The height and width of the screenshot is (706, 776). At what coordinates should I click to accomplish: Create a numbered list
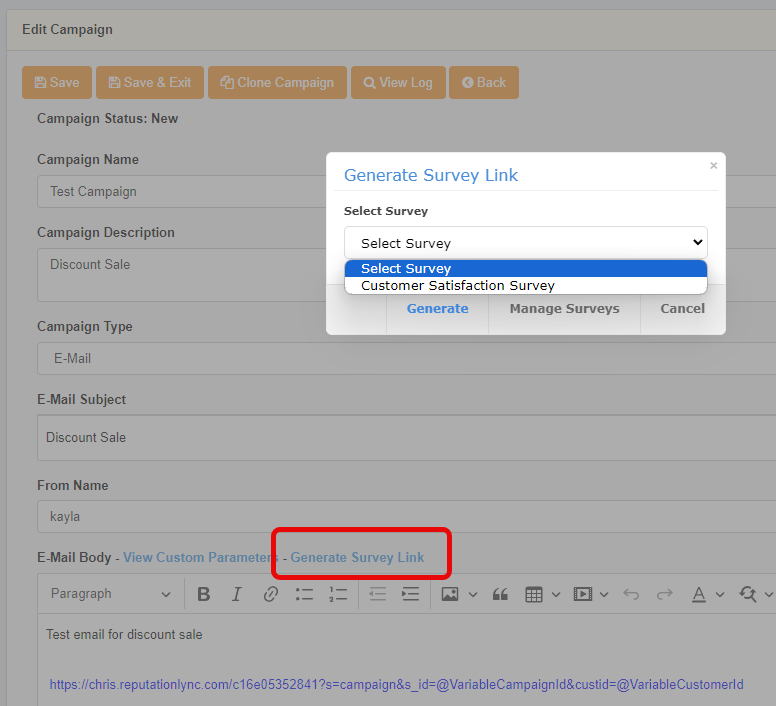(x=338, y=594)
